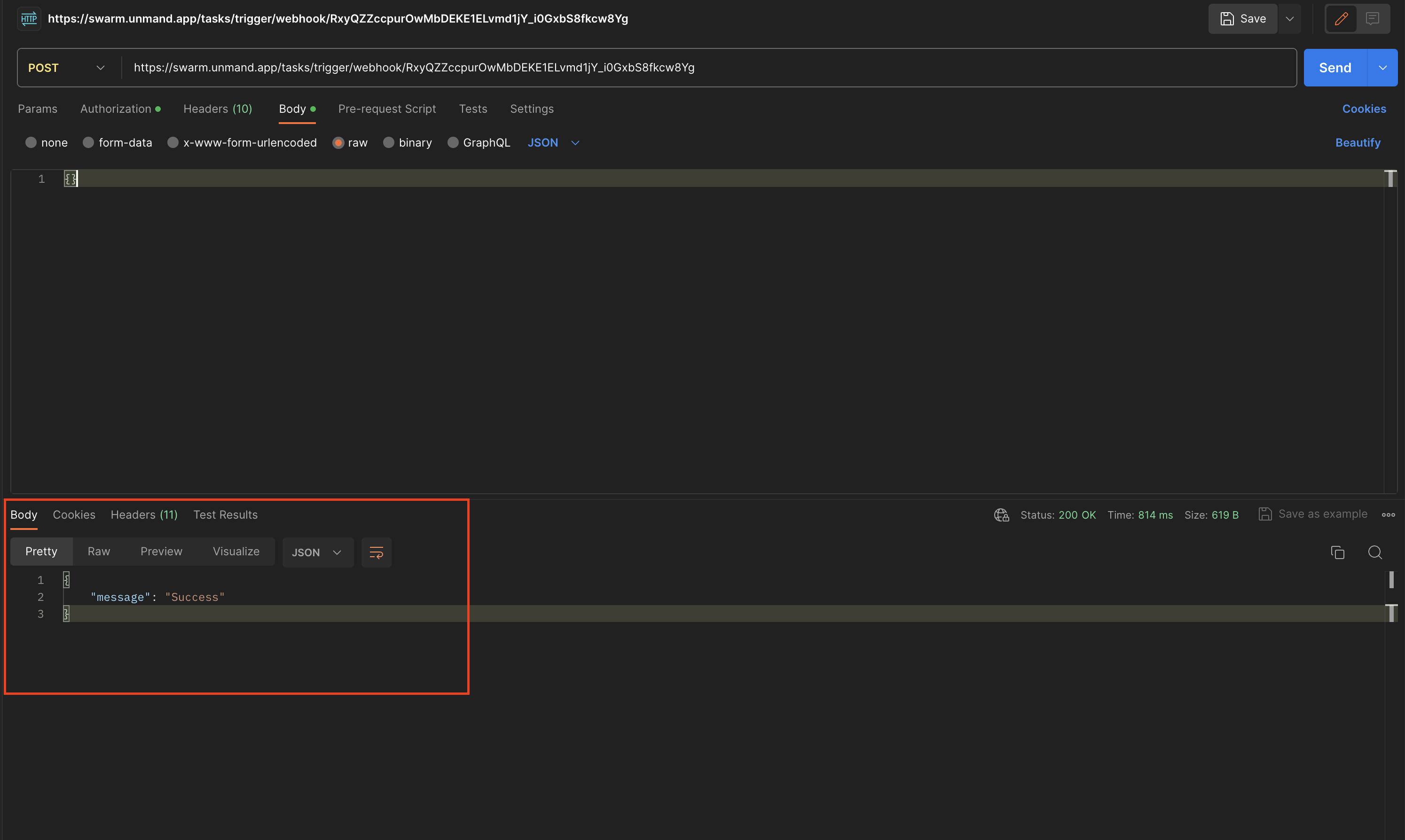Copy the response body using copy icon
This screenshot has width=1405, height=840.
point(1338,552)
